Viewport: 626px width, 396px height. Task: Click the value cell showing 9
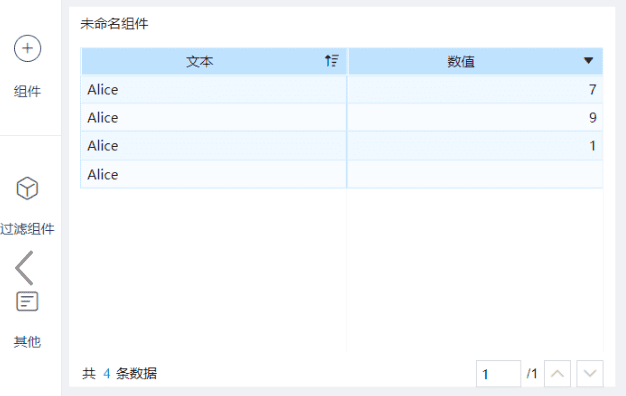(x=475, y=117)
